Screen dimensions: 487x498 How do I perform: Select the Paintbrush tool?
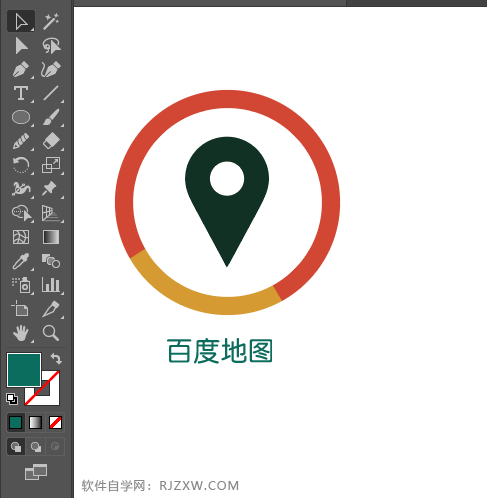pyautogui.click(x=51, y=117)
